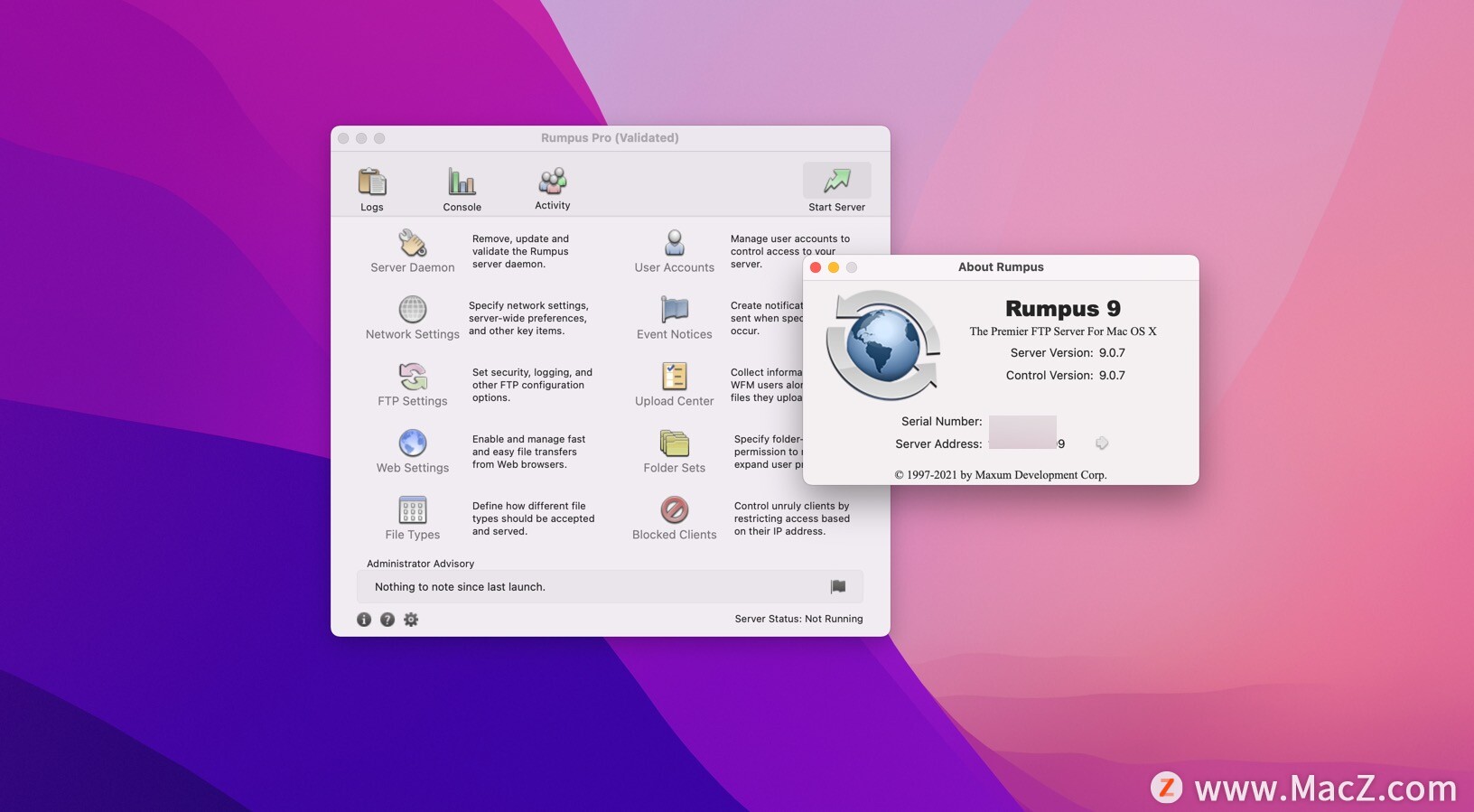Open the Console chart icon
Viewport: 1474px width, 812px height.
point(462,182)
